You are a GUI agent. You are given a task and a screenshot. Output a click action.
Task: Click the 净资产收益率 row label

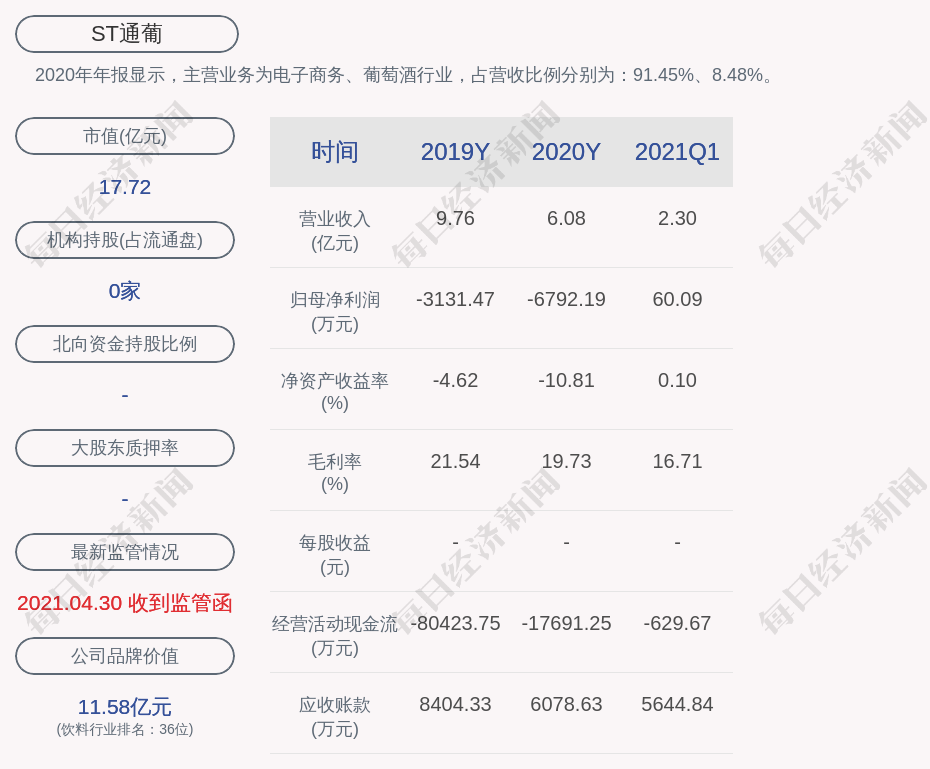(335, 392)
